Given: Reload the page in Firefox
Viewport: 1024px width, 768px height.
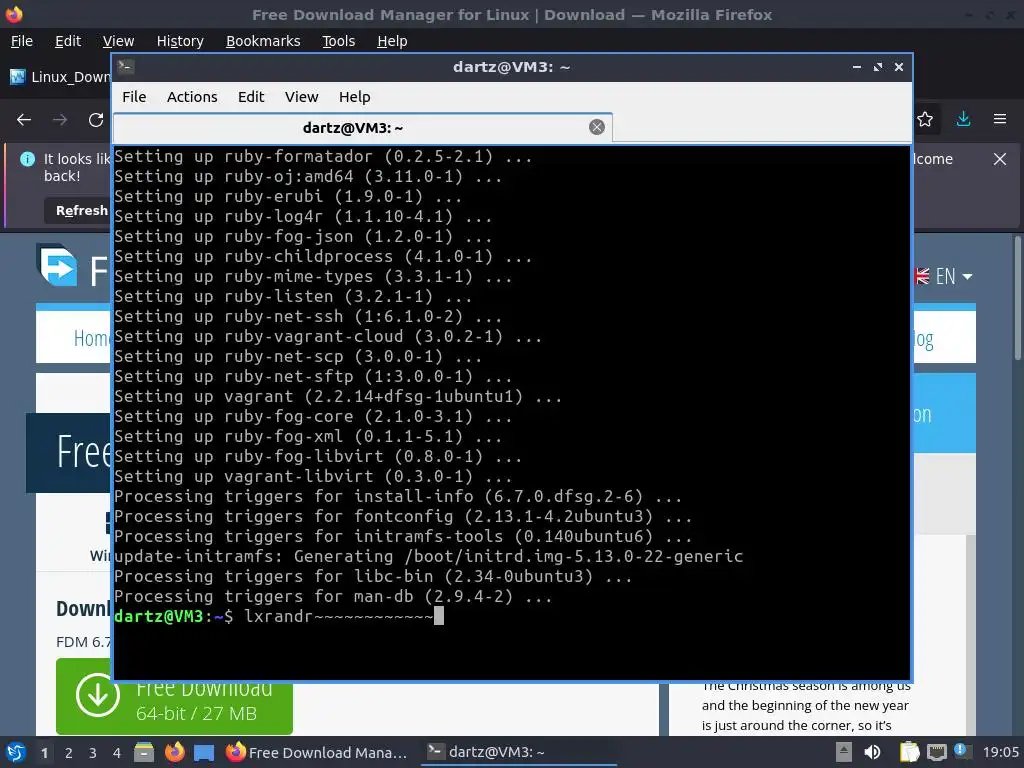Looking at the screenshot, I should (x=96, y=120).
